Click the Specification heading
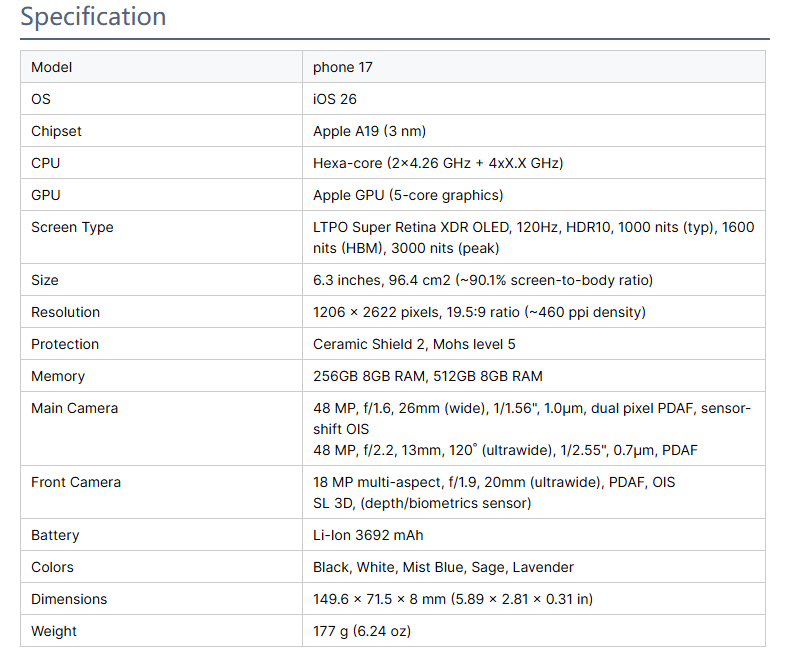812x660 pixels. click(93, 17)
